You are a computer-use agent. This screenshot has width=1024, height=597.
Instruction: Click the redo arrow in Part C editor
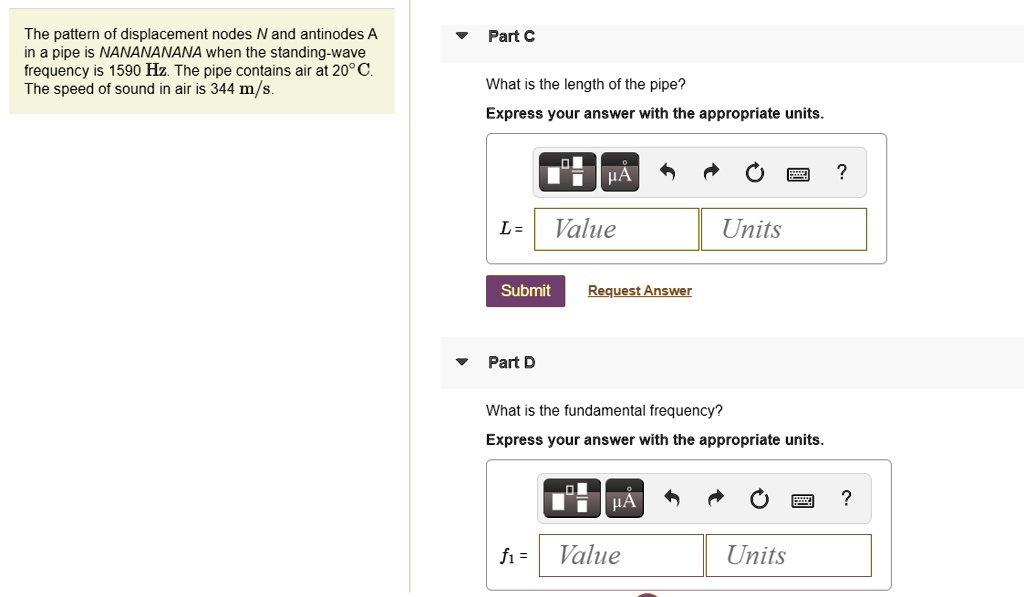click(710, 171)
